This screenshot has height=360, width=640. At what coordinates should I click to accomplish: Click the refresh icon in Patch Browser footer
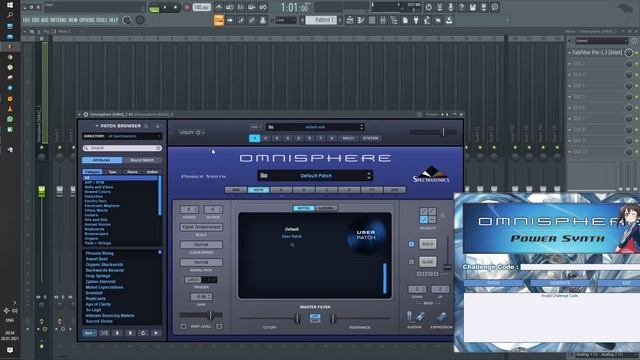[x=143, y=333]
